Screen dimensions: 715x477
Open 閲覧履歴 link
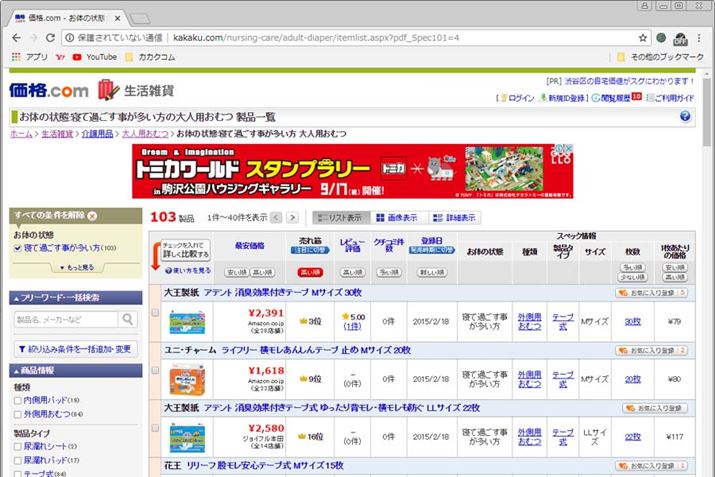tap(617, 98)
